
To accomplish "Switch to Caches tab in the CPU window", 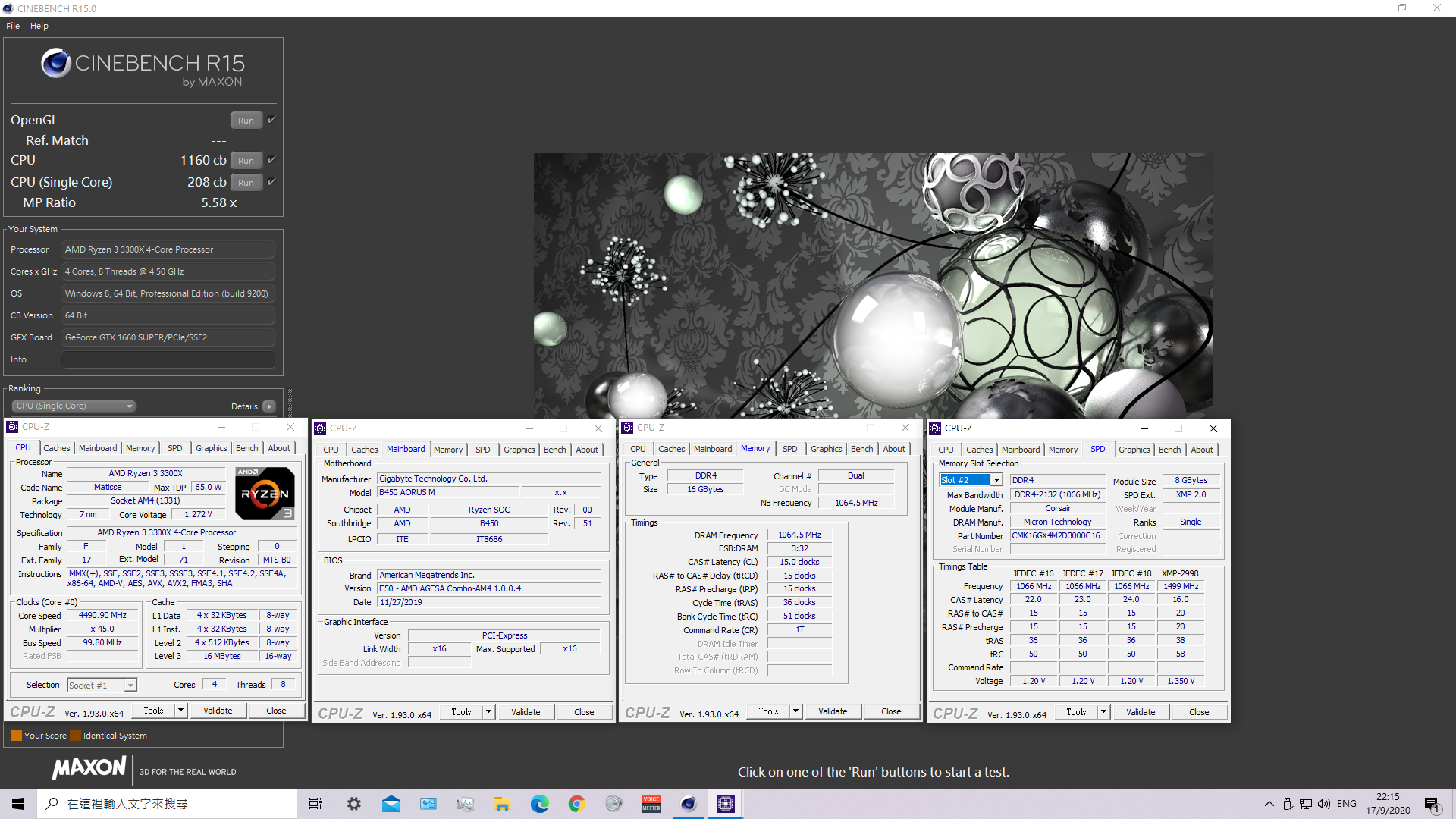I will pyautogui.click(x=56, y=448).
